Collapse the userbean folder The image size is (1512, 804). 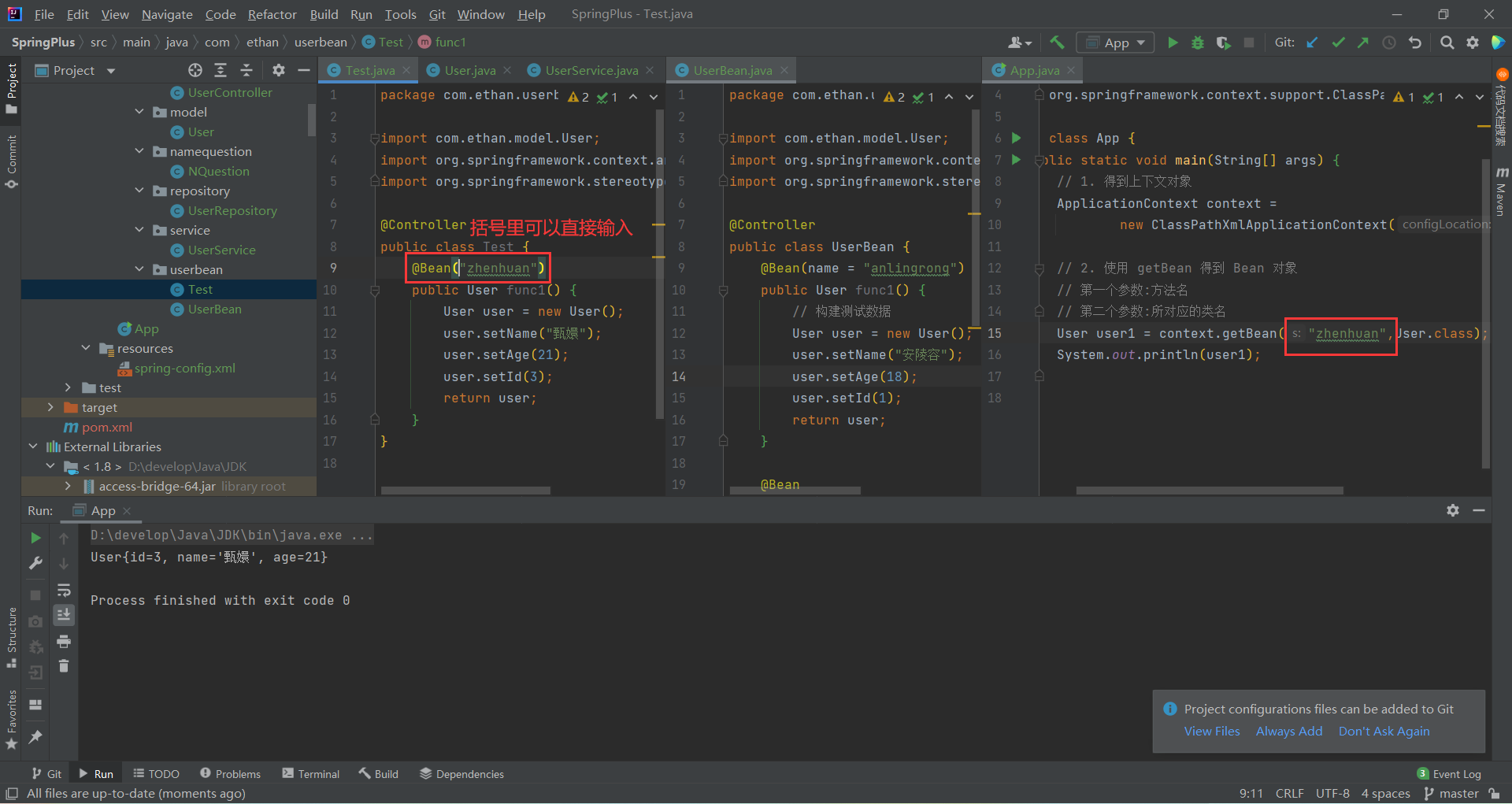tap(139, 269)
